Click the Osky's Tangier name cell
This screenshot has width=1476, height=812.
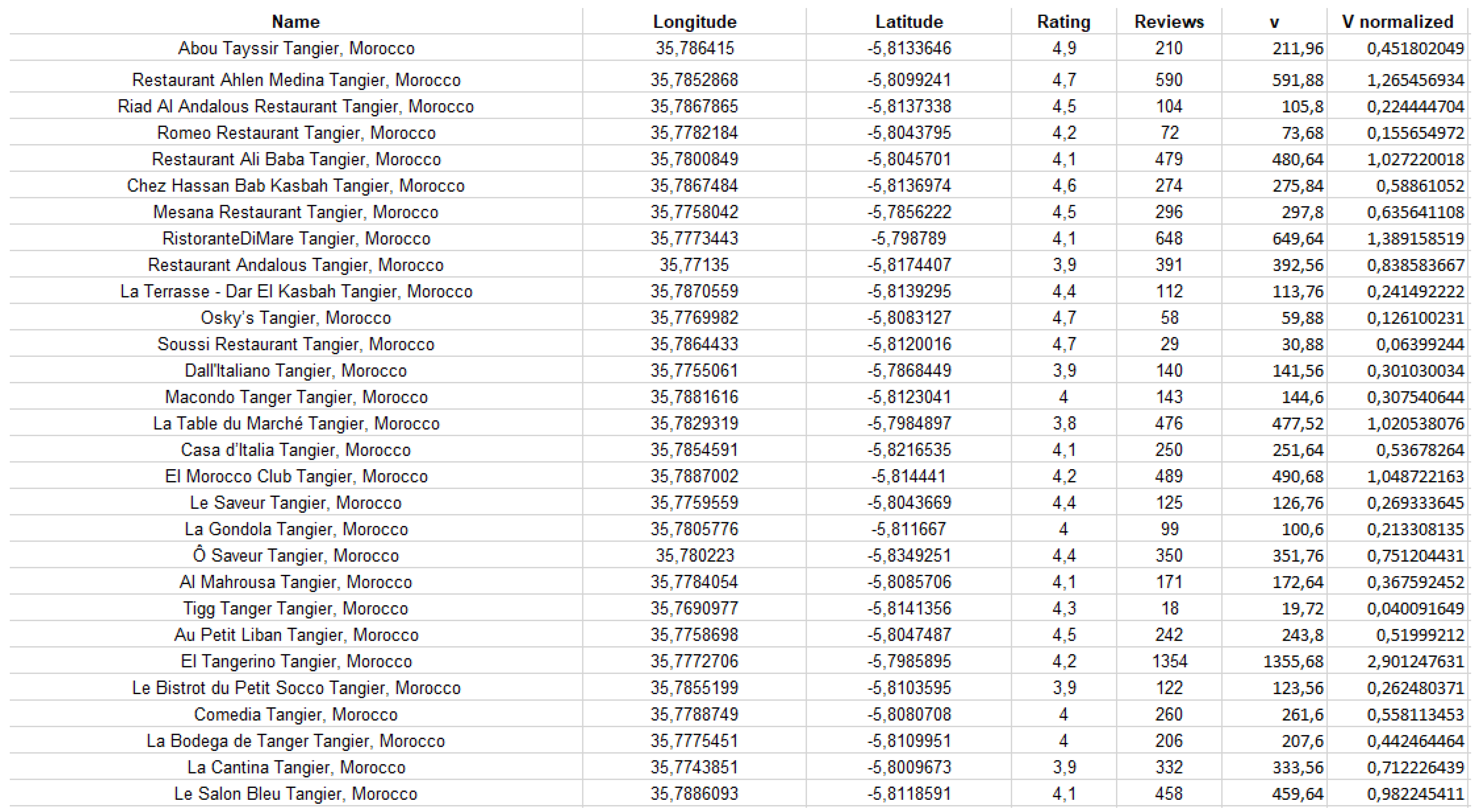(296, 318)
